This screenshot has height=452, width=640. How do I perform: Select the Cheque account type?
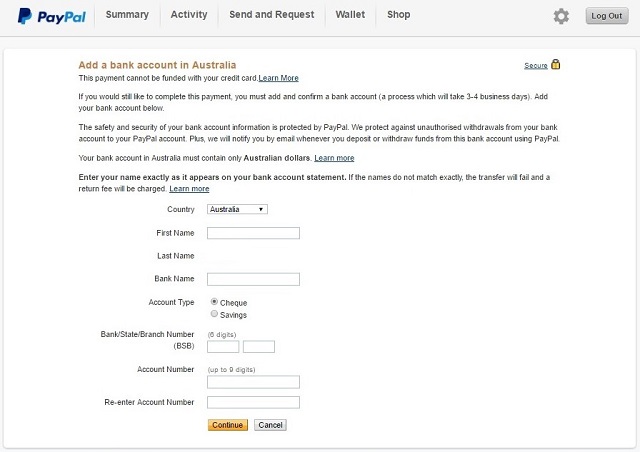(x=214, y=302)
